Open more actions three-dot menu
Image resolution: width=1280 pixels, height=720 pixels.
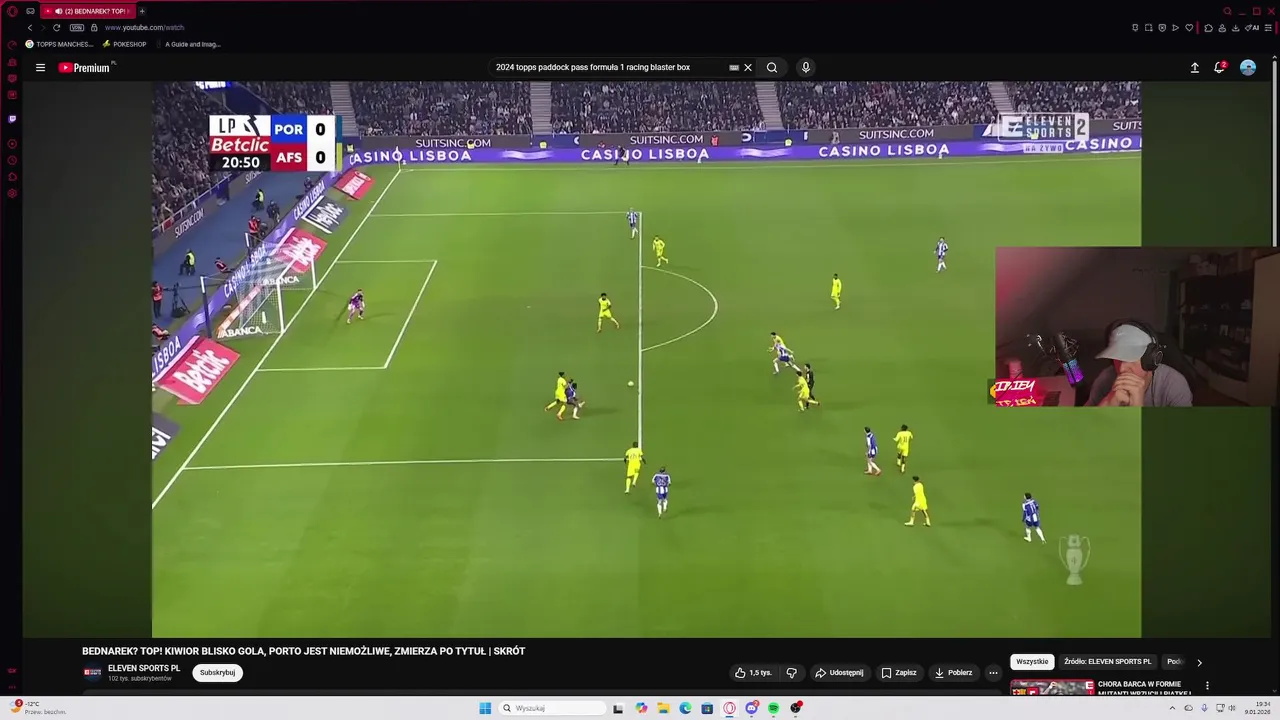tap(993, 673)
